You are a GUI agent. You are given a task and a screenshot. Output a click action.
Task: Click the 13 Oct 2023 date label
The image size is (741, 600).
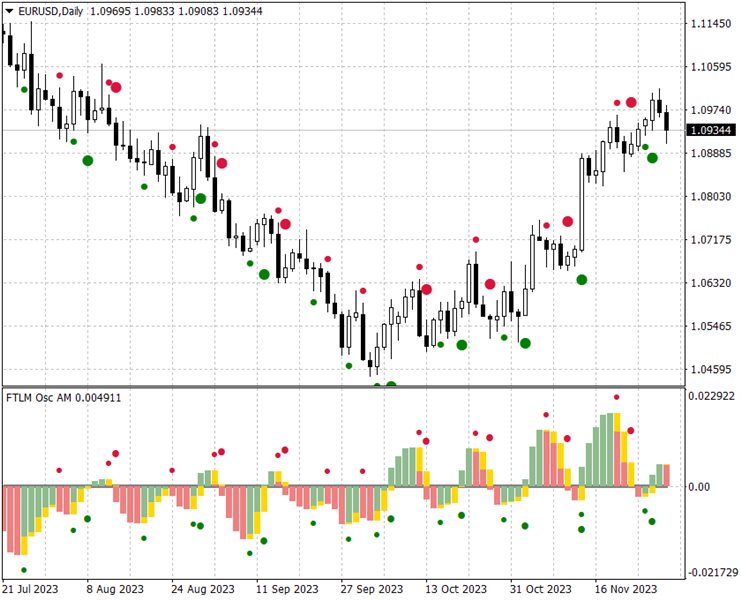(456, 589)
